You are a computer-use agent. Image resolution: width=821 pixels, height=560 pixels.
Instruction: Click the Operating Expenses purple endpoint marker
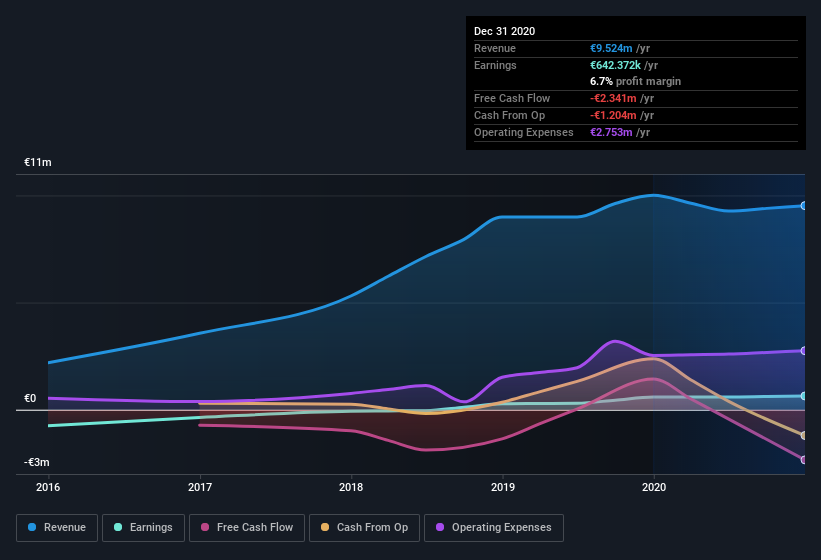804,351
